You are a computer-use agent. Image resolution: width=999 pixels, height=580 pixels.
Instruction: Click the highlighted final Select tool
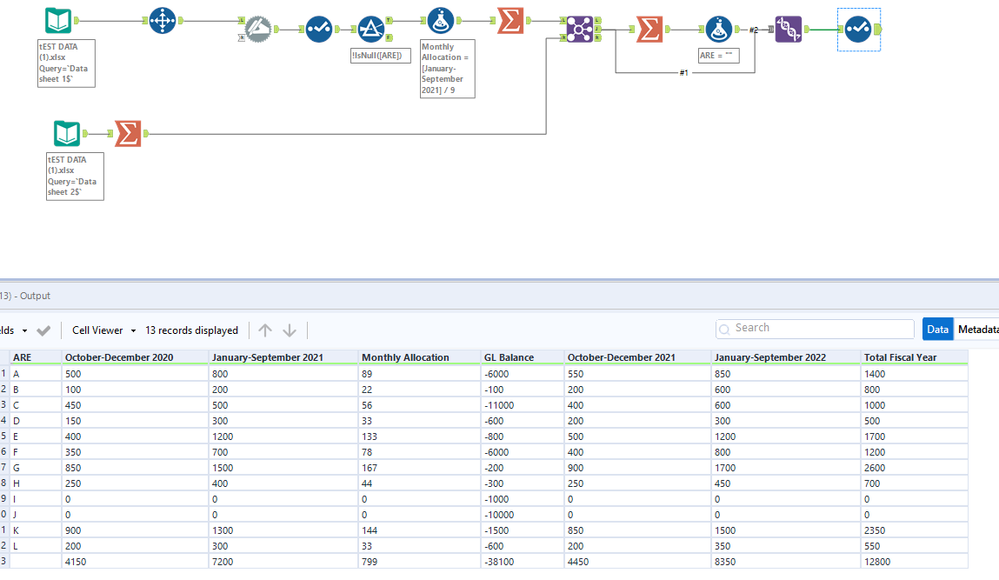(858, 29)
